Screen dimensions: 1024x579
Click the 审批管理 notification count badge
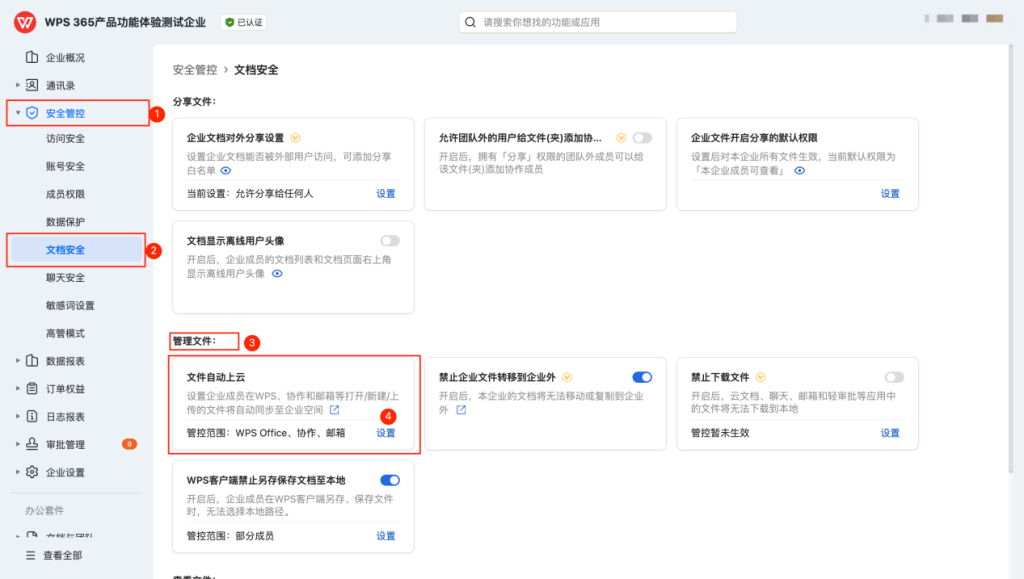(129, 444)
